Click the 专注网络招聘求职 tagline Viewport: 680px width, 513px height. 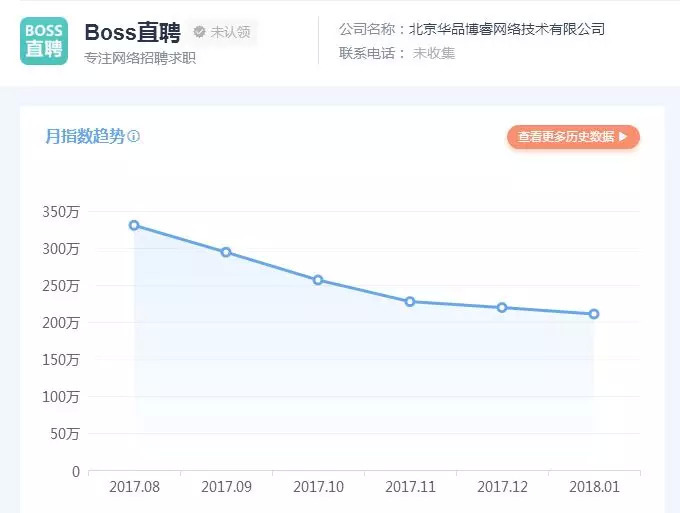pyautogui.click(x=140, y=58)
